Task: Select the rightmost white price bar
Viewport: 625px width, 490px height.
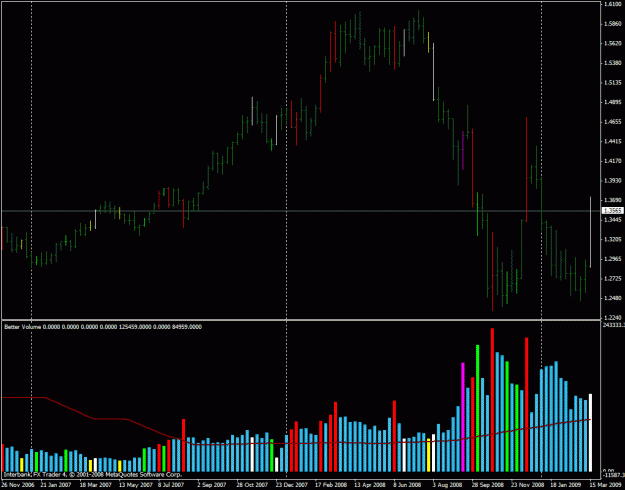Action: pyautogui.click(x=590, y=232)
